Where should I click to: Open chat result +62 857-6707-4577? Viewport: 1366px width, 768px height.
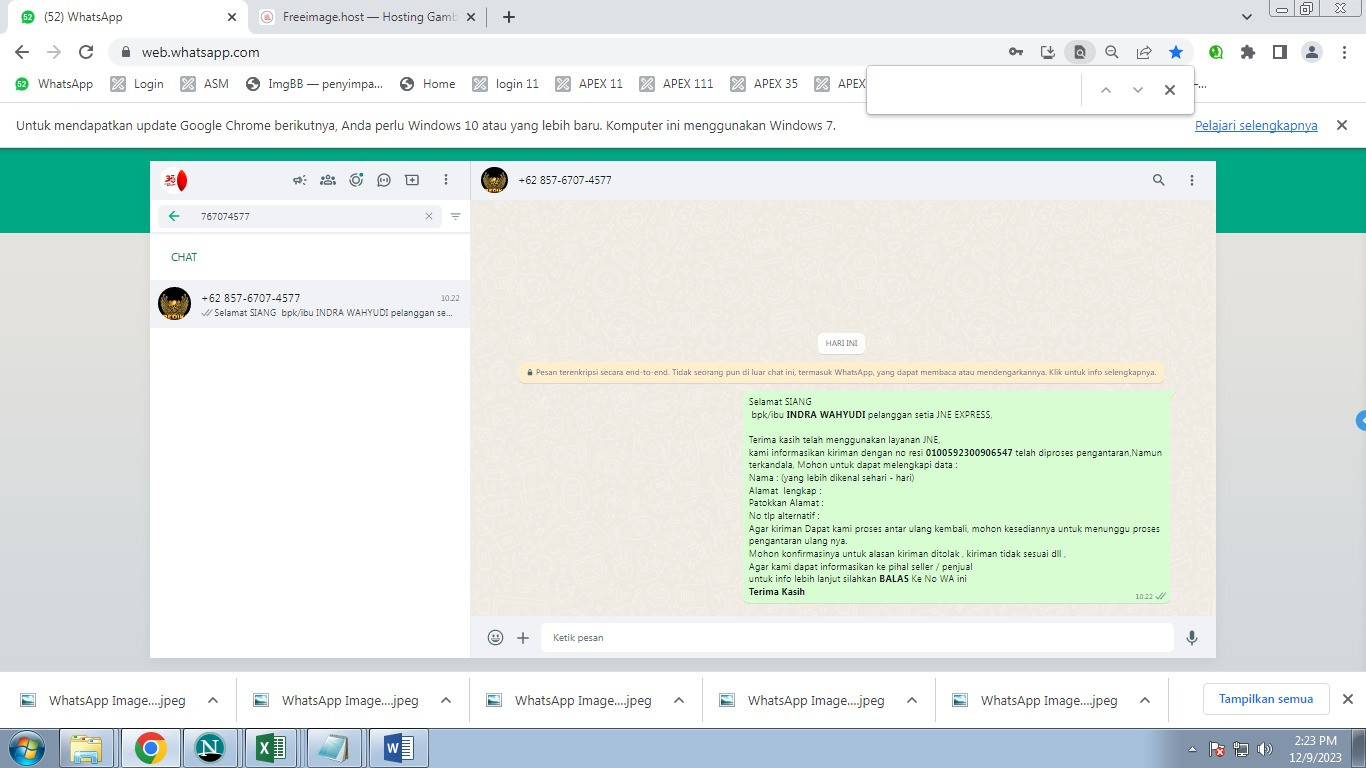tap(310, 304)
